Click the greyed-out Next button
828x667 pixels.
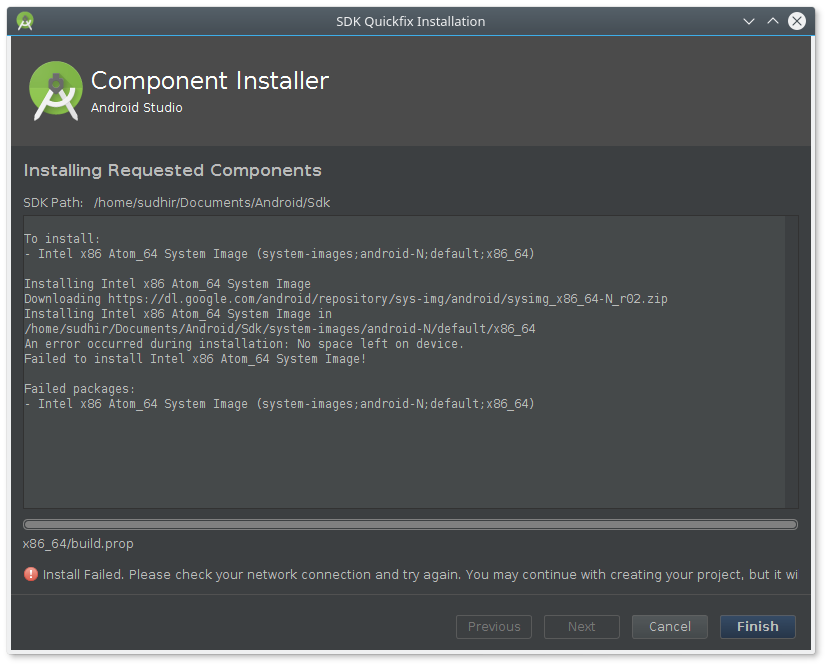coord(581,627)
